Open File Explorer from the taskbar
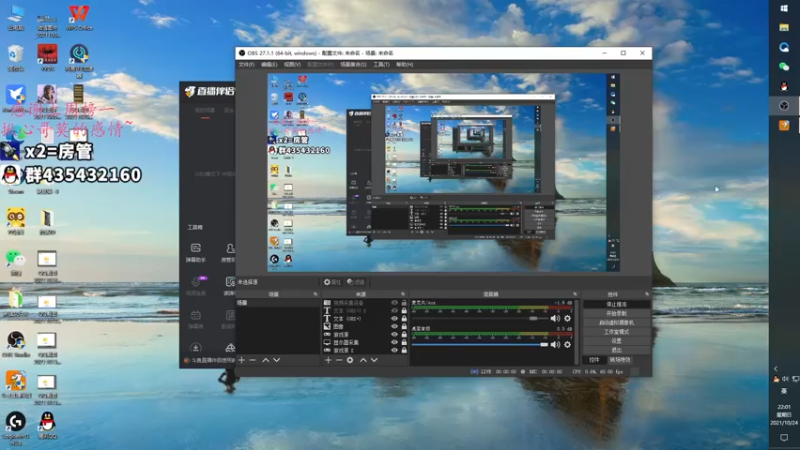800x450 pixels. tap(784, 28)
